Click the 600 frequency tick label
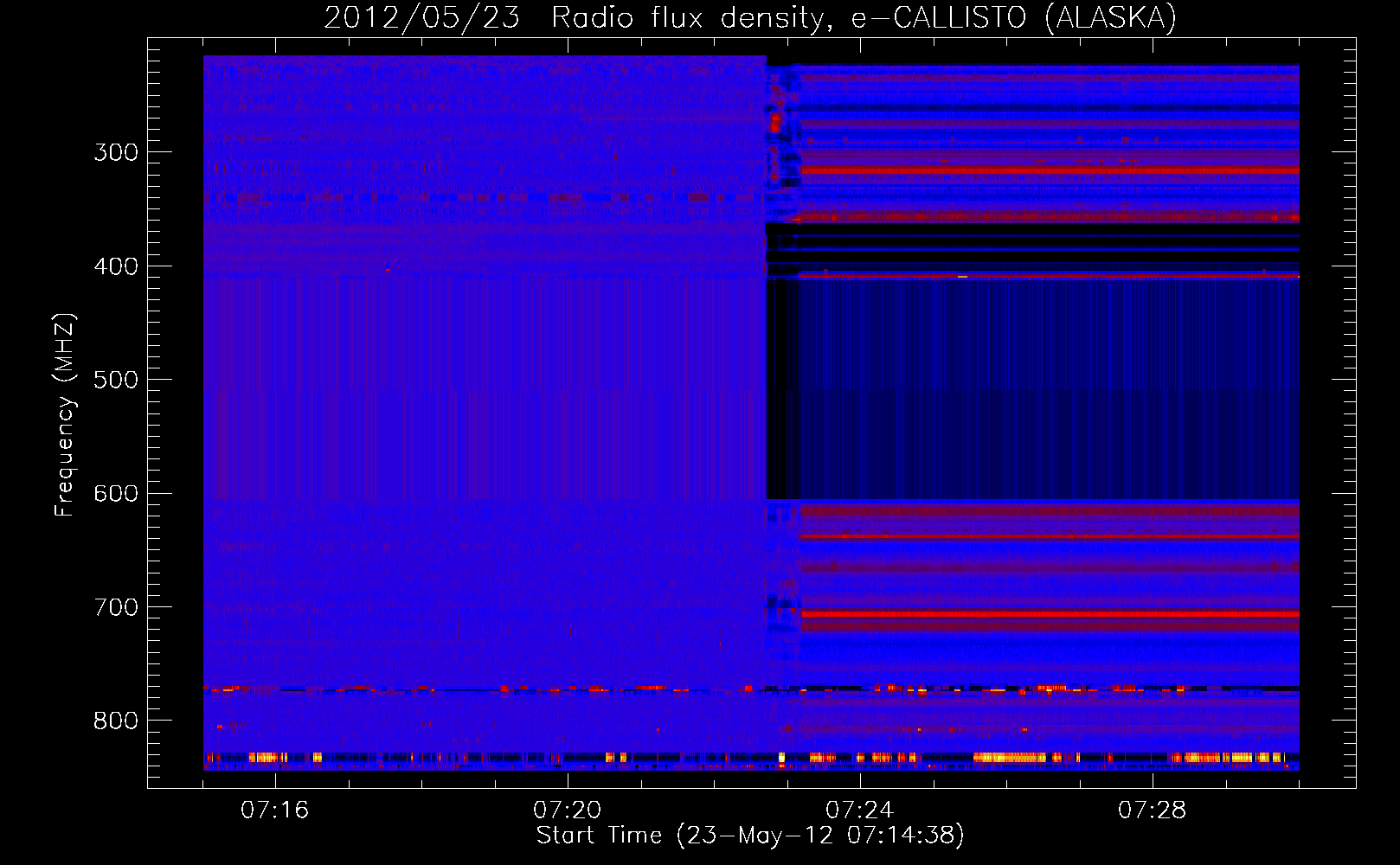 point(116,493)
